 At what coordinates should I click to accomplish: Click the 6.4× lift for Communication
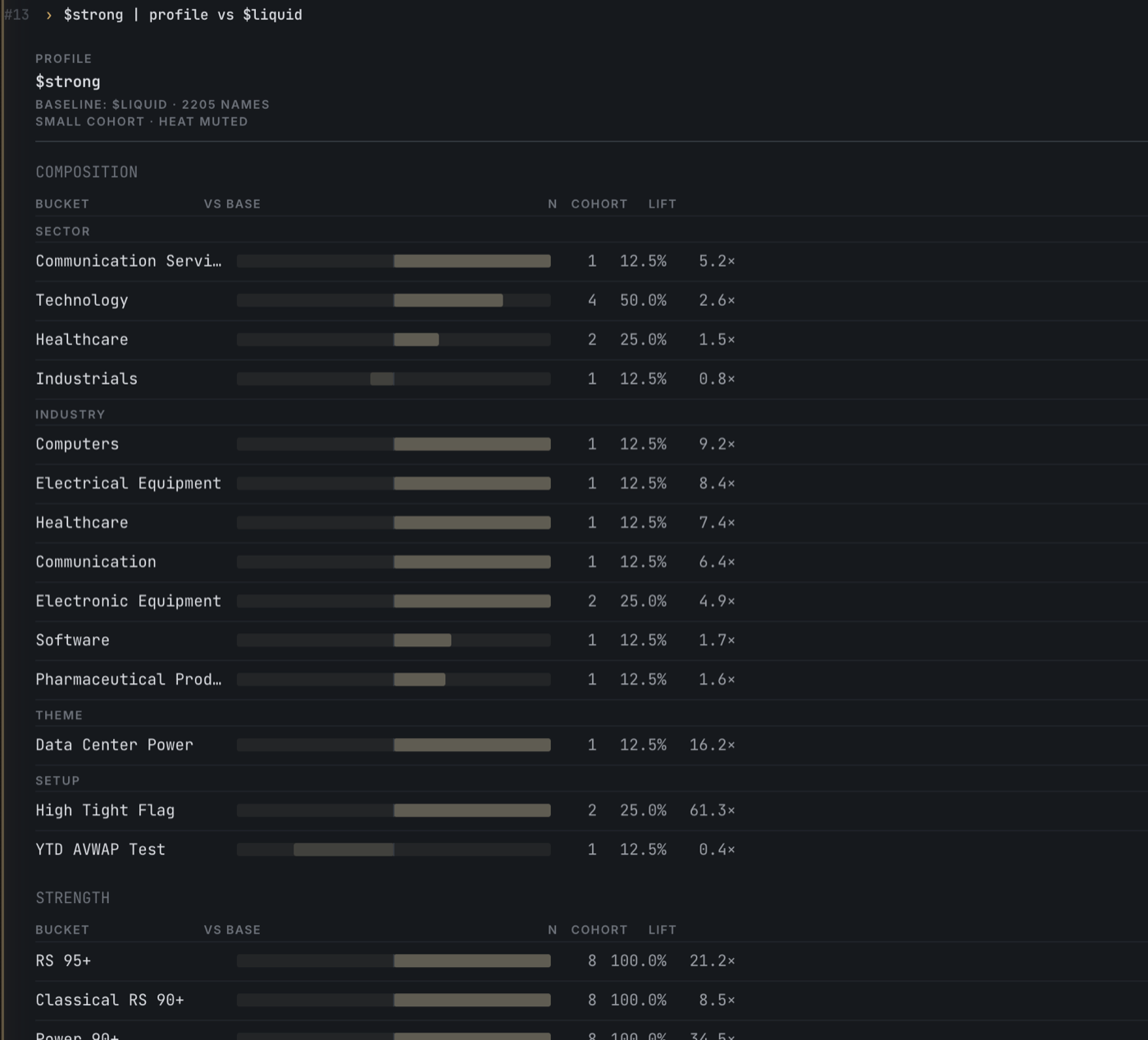(717, 562)
